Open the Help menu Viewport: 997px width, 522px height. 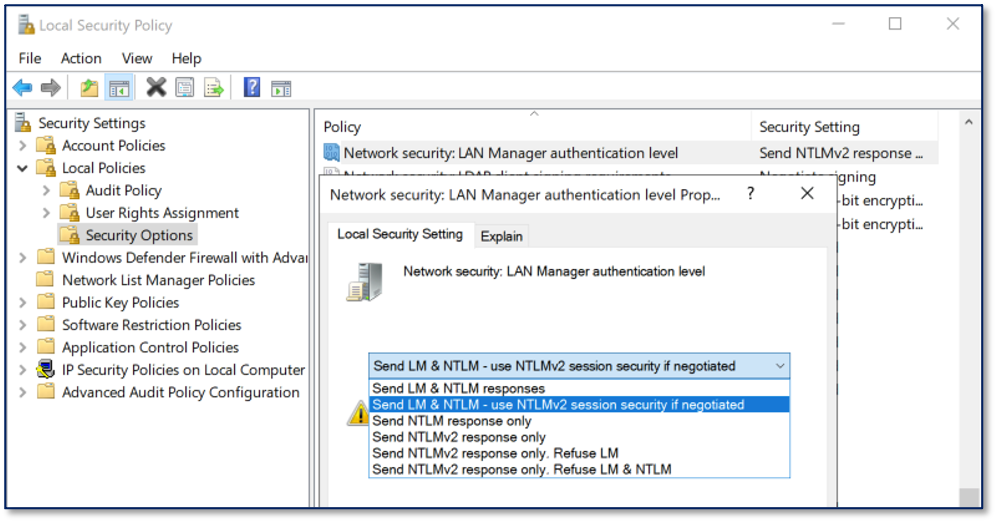pos(186,58)
